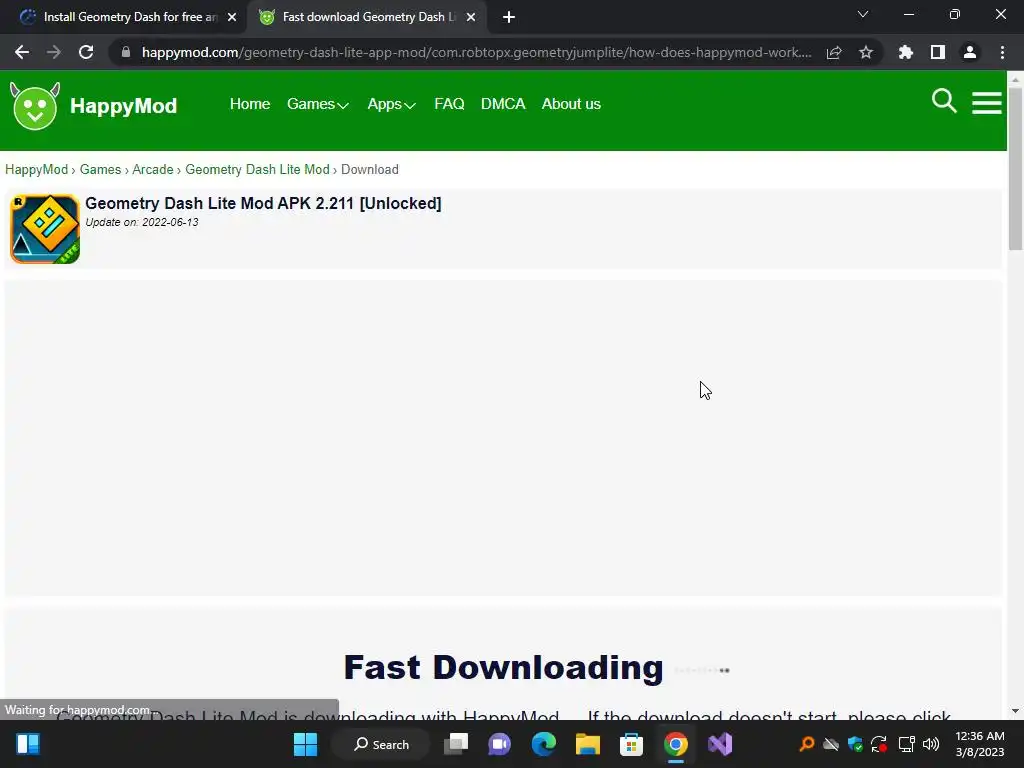Screen dimensions: 1024x768
Task: Open the site search magnifier icon
Action: (944, 101)
